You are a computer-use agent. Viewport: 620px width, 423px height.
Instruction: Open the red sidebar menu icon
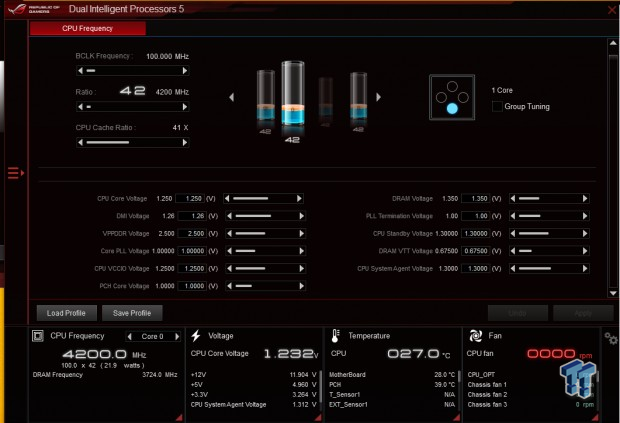[x=16, y=173]
